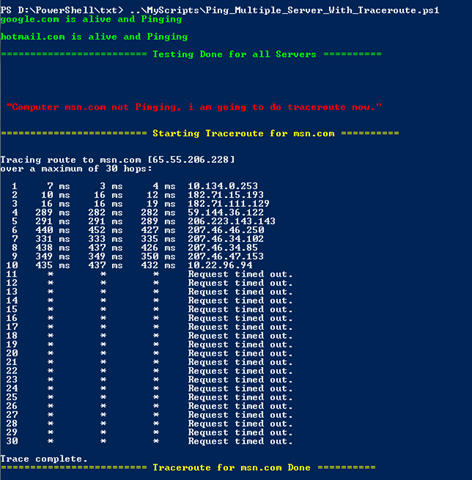Click IP address 207.46.46.250

tap(226, 230)
